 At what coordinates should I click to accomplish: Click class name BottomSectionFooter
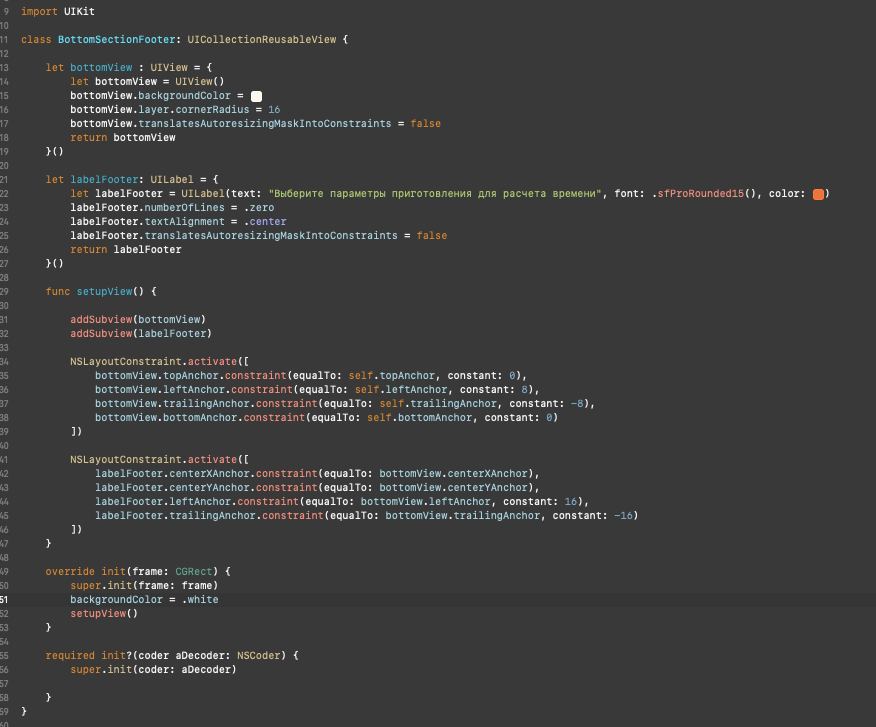(117, 40)
